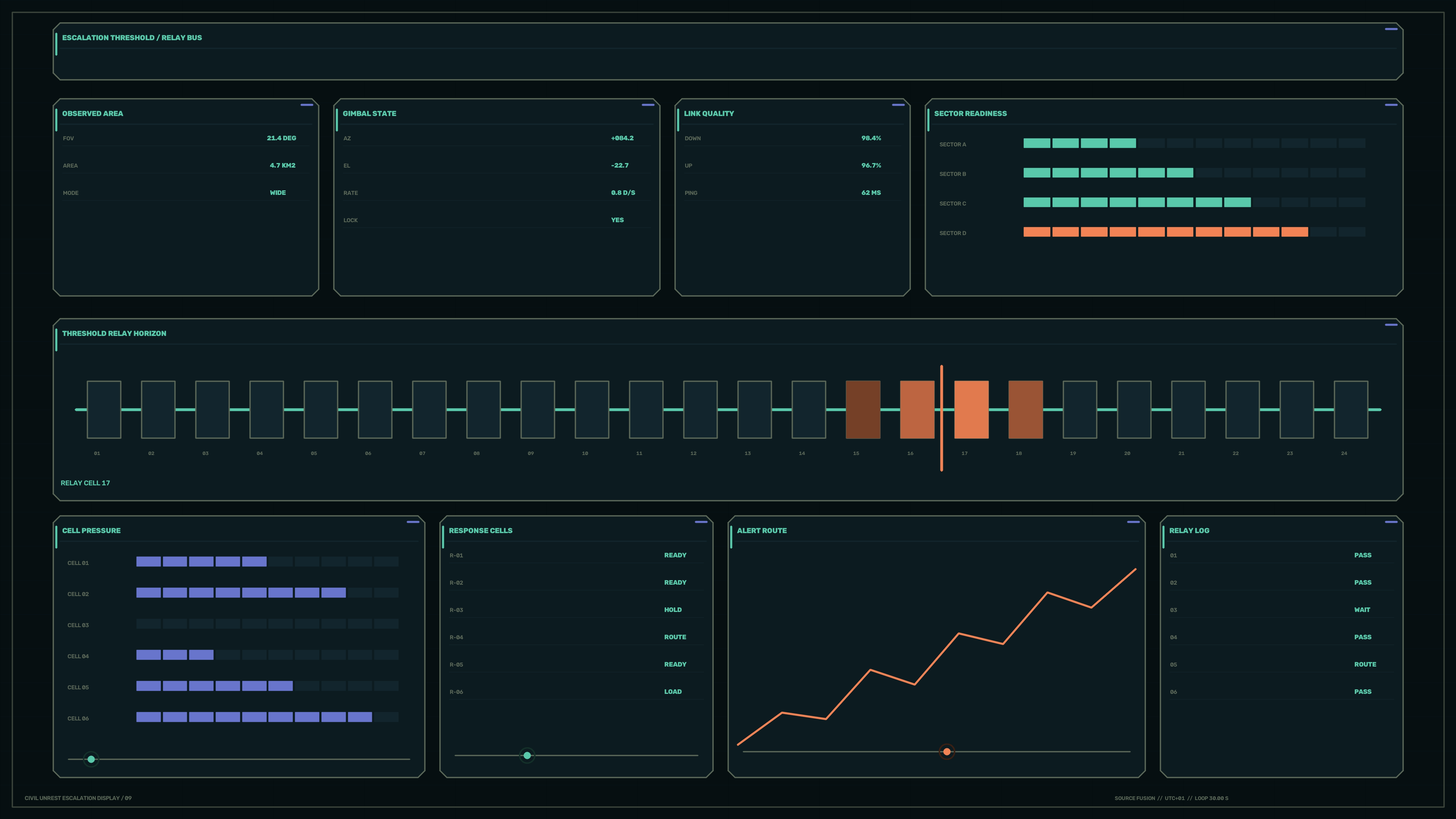Select the AZ value +084.2
The width and height of the screenshot is (1456, 819).
(x=622, y=138)
